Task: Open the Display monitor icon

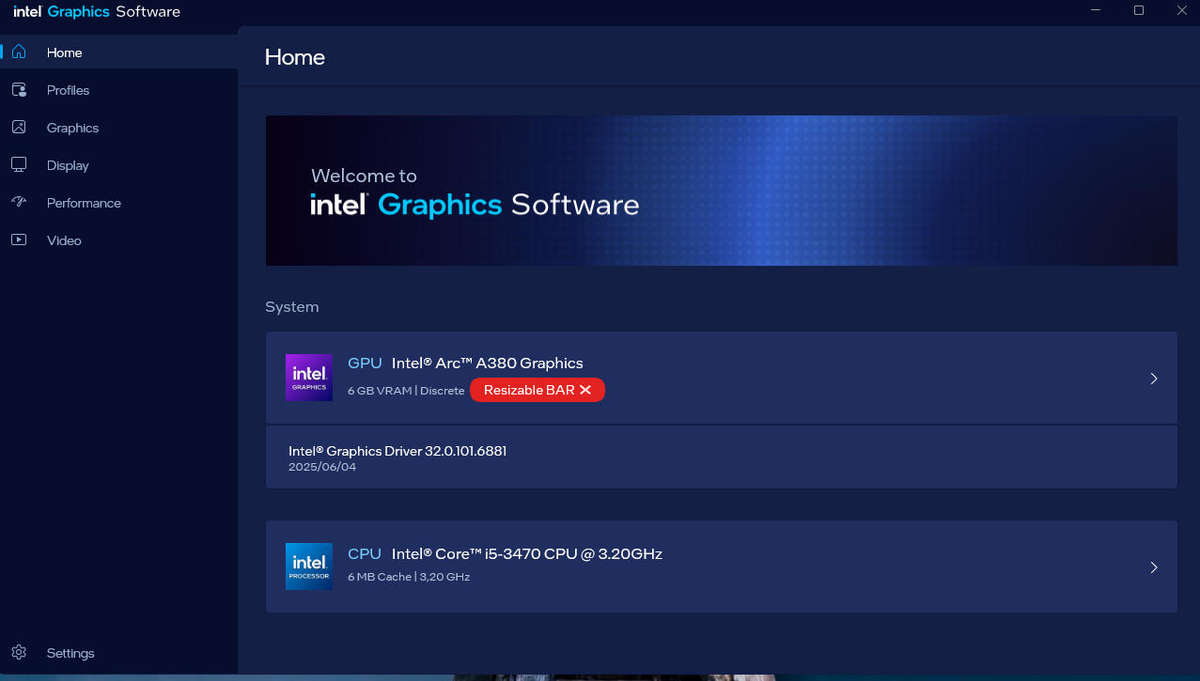Action: [x=19, y=165]
